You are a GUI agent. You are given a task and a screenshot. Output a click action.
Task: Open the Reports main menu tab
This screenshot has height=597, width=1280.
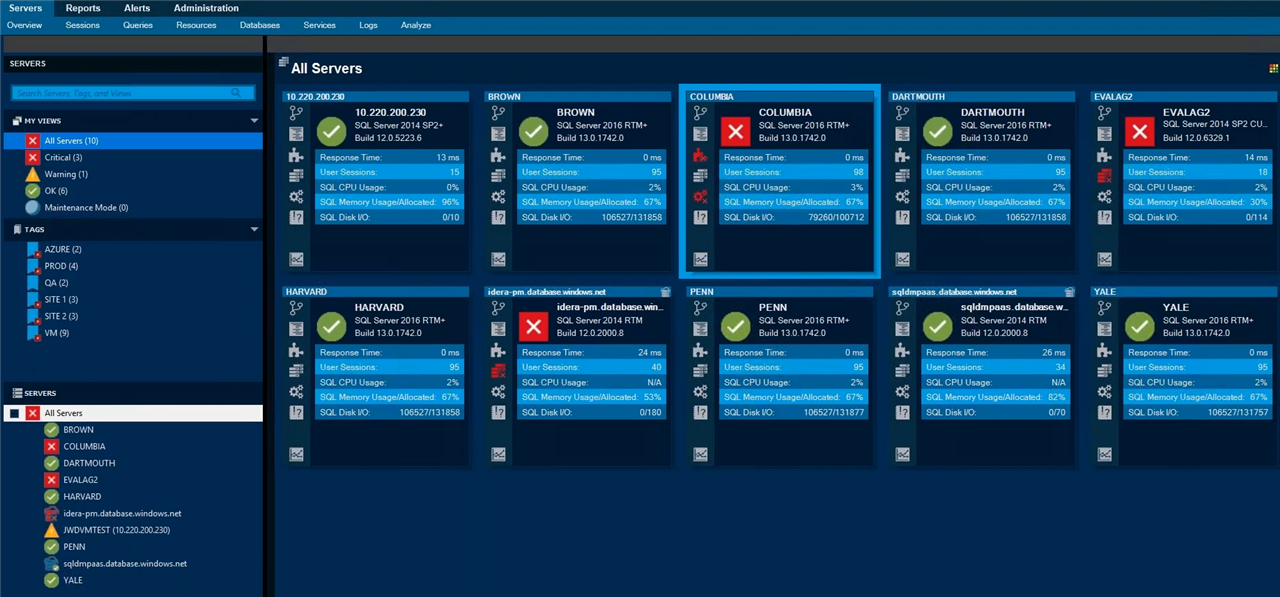tap(83, 8)
